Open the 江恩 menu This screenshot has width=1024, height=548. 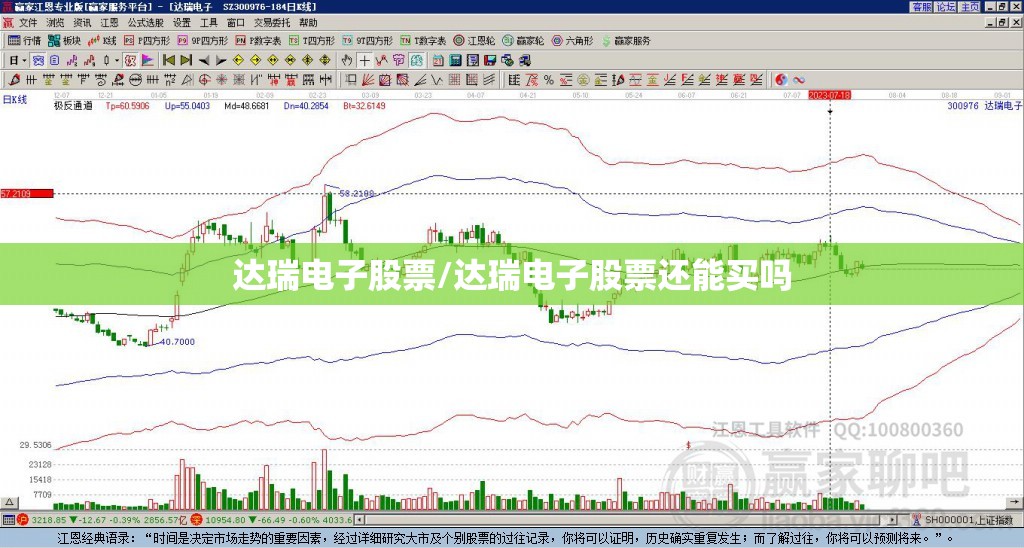(x=110, y=23)
